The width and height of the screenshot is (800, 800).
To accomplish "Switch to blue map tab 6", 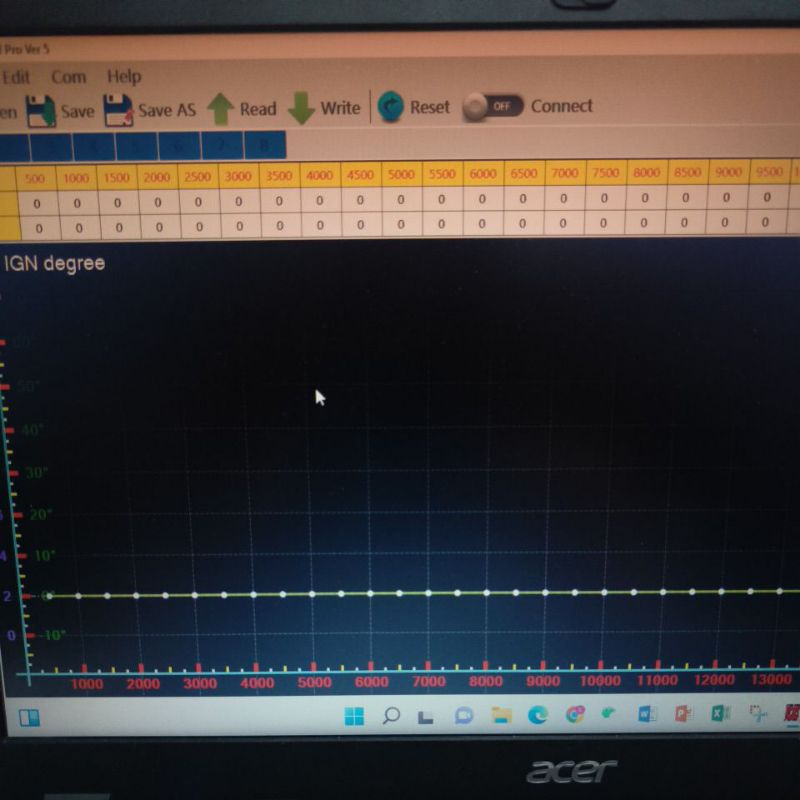I will point(179,146).
